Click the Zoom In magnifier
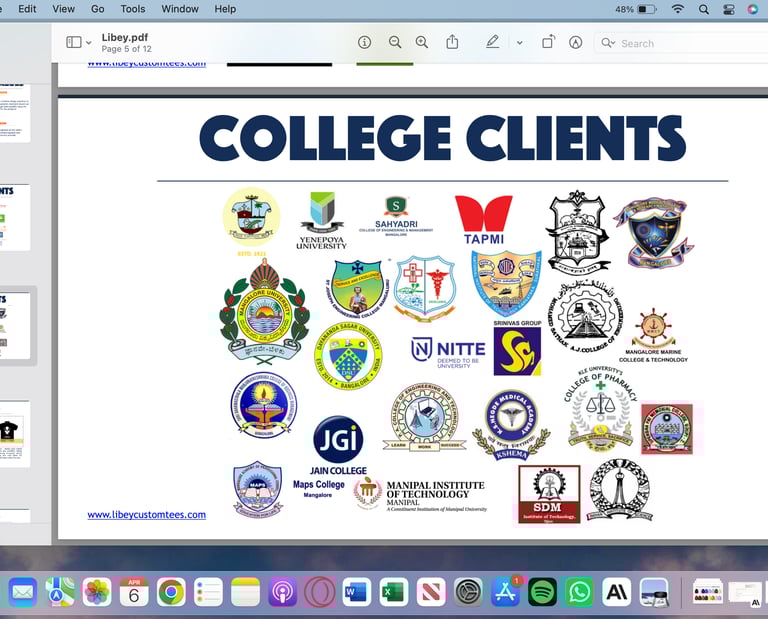Image resolution: width=768 pixels, height=619 pixels. 422,43
